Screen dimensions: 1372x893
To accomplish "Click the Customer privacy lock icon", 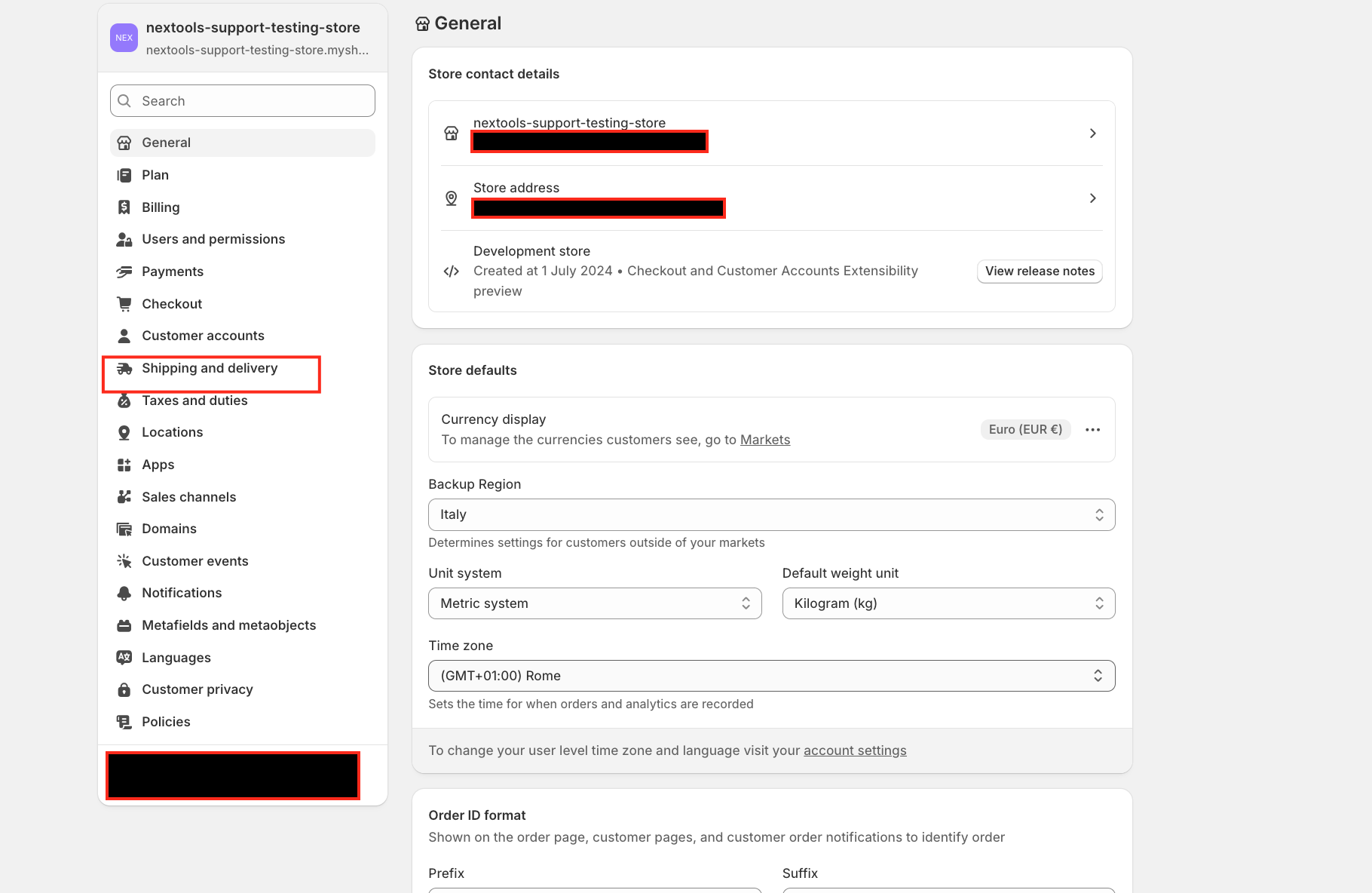I will tap(124, 690).
